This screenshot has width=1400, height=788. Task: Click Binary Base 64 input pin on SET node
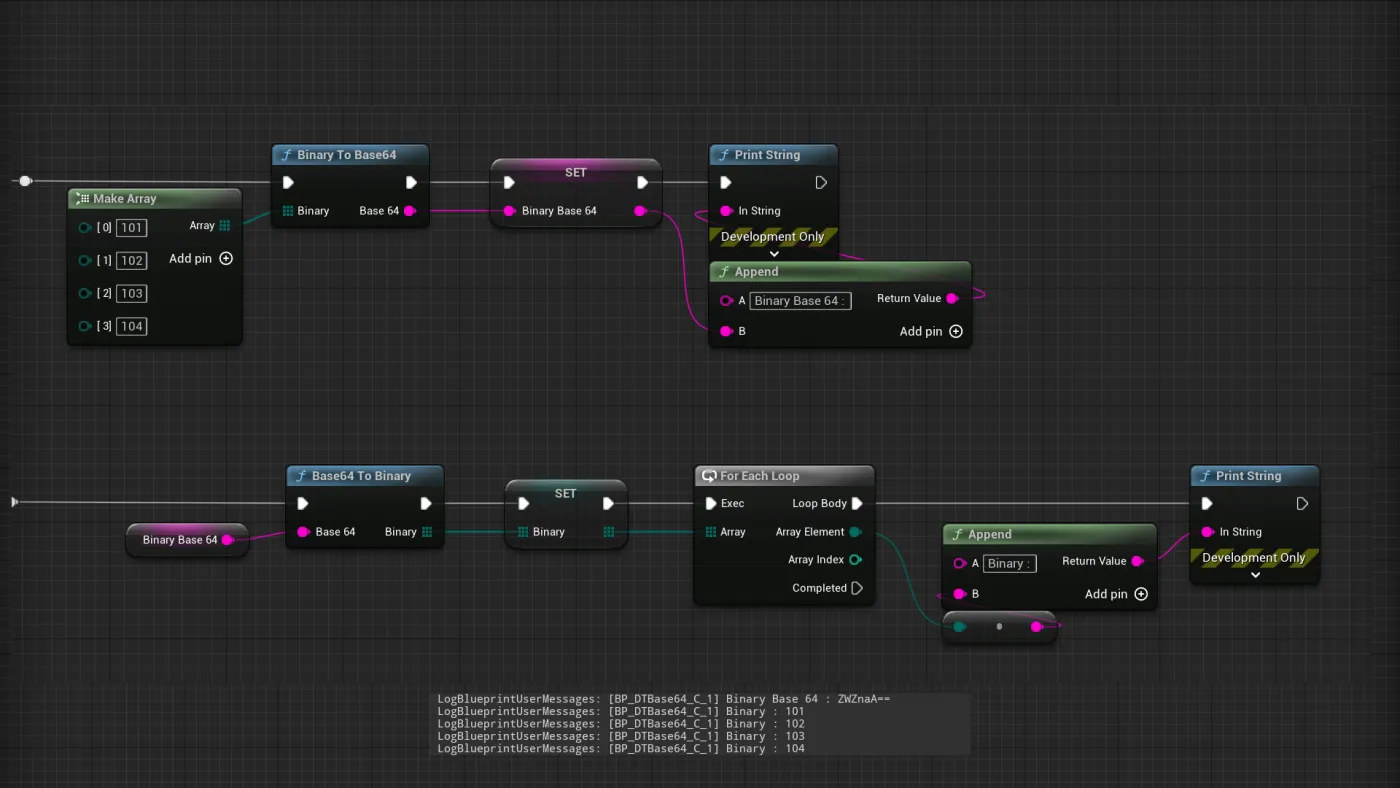click(x=509, y=211)
